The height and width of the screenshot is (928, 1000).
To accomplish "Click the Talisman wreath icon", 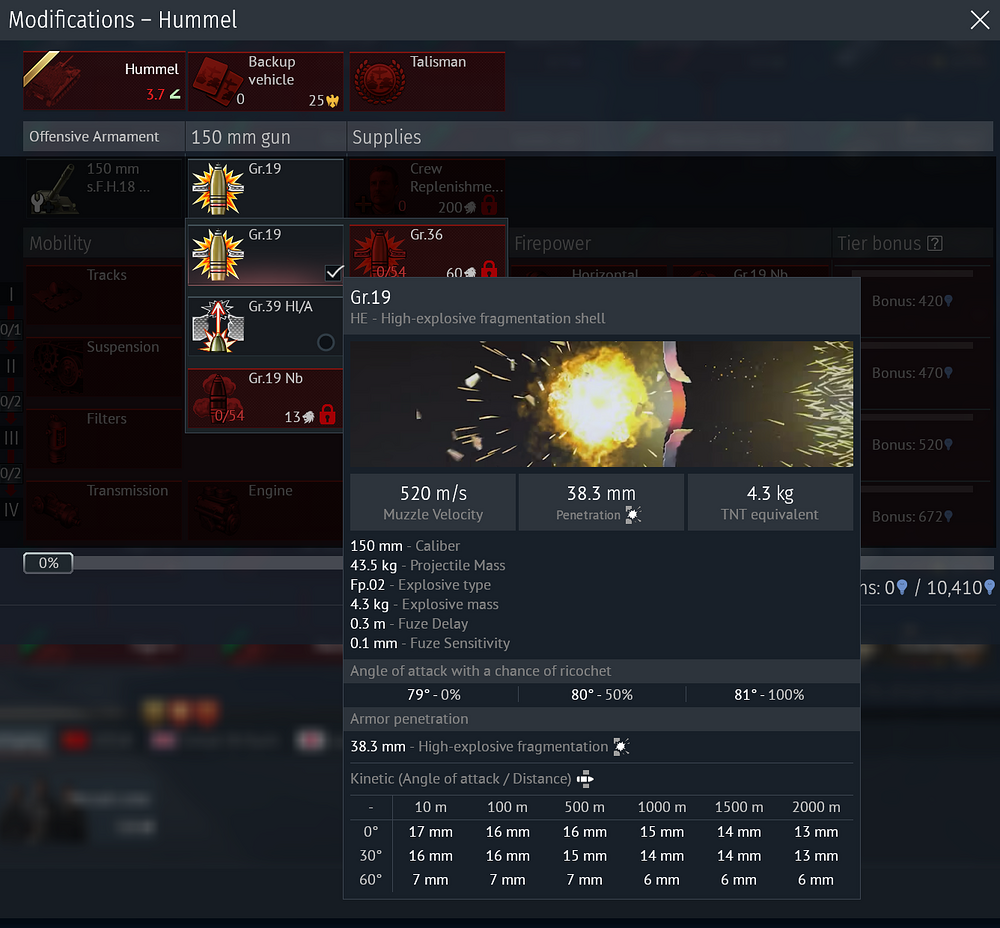I will point(379,81).
